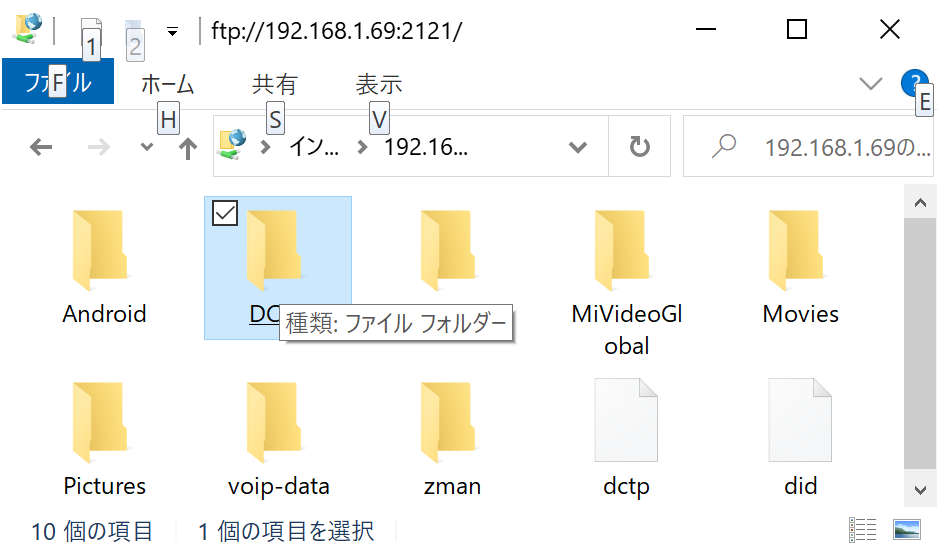Expand the ribbon with the chevron
Screen dimensions: 939x550
click(x=870, y=83)
